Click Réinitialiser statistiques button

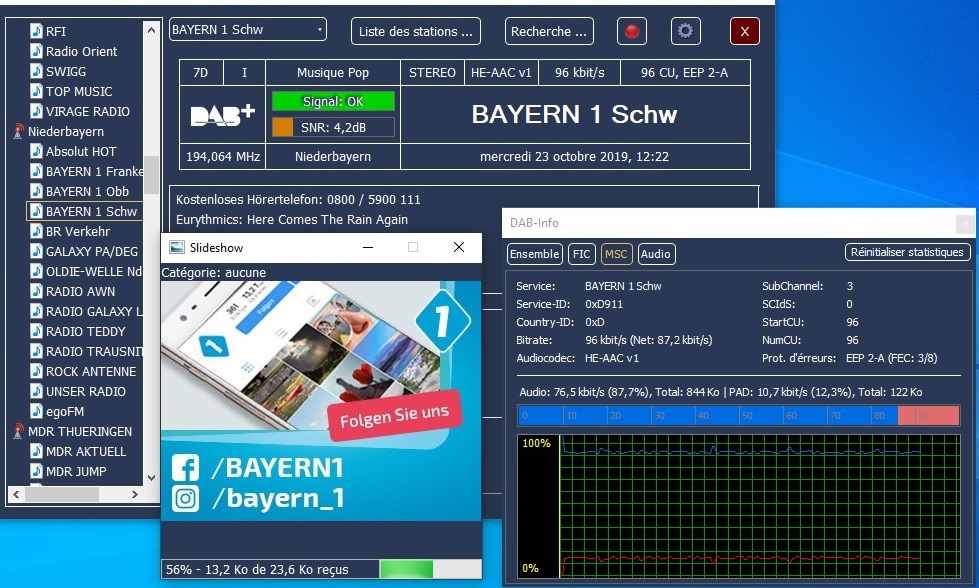click(907, 252)
